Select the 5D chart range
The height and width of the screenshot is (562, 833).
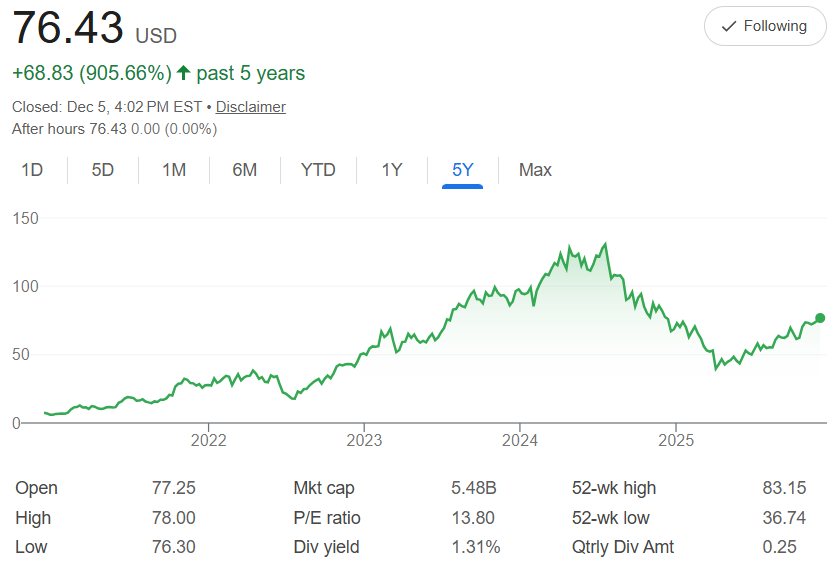click(x=103, y=170)
